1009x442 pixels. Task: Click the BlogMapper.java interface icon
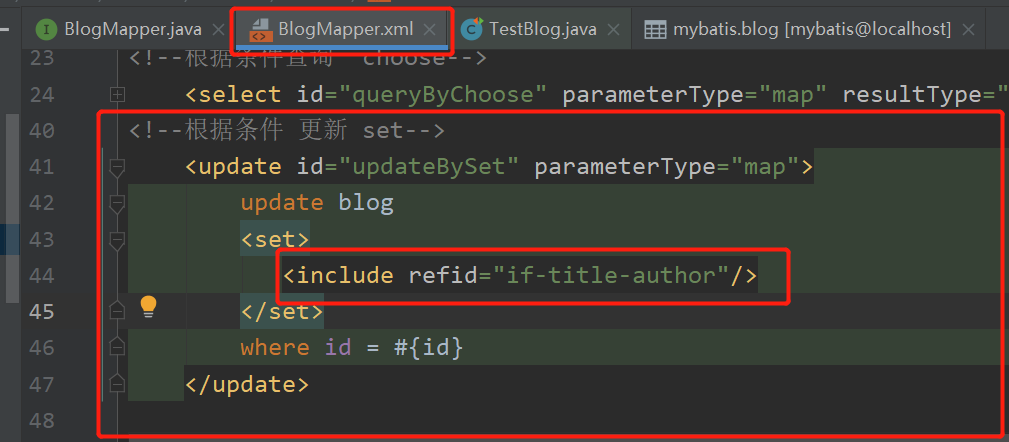tap(46, 29)
